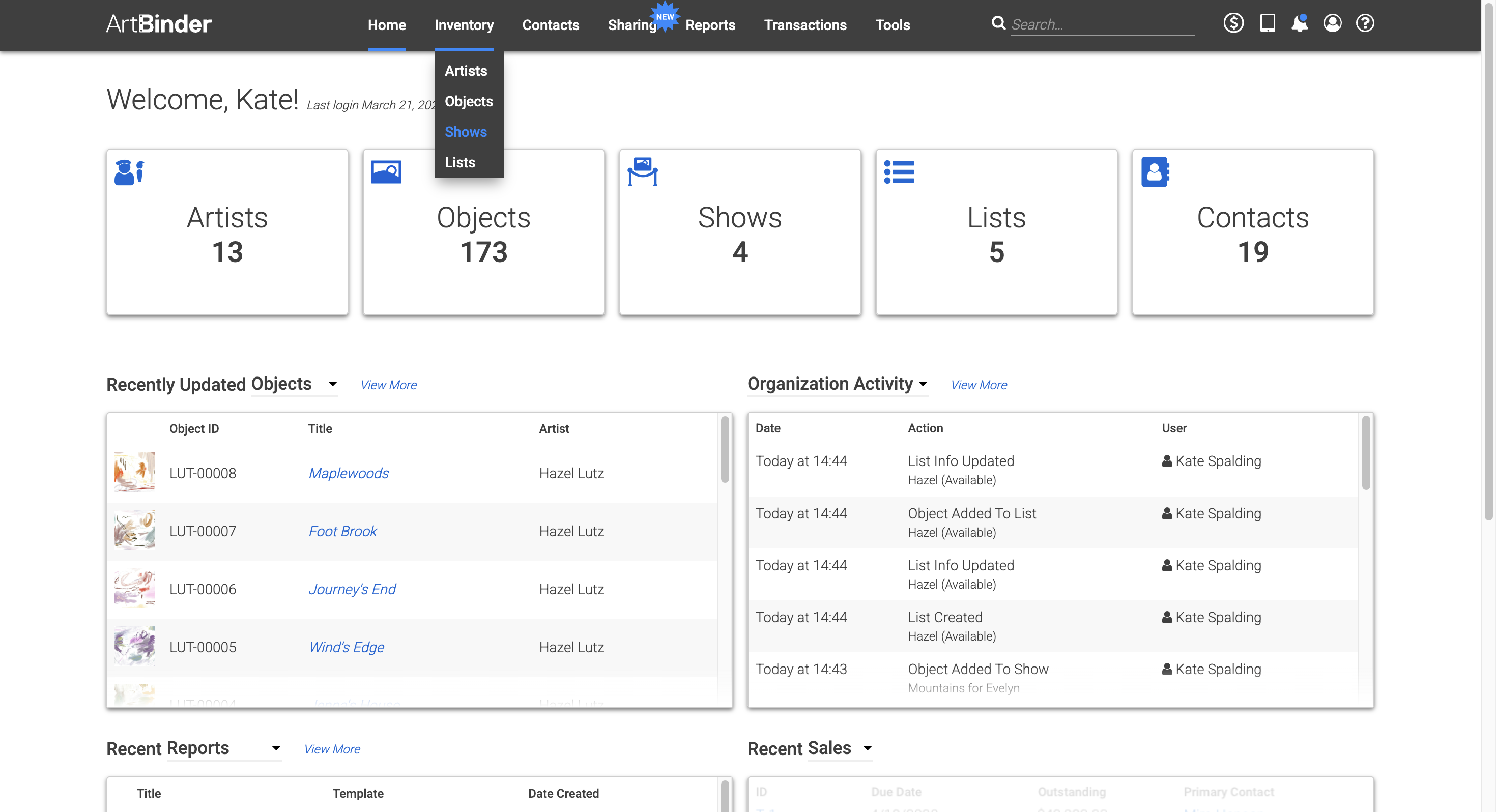Click the Objects card picture icon
Image resolution: width=1496 pixels, height=812 pixels.
(x=386, y=172)
